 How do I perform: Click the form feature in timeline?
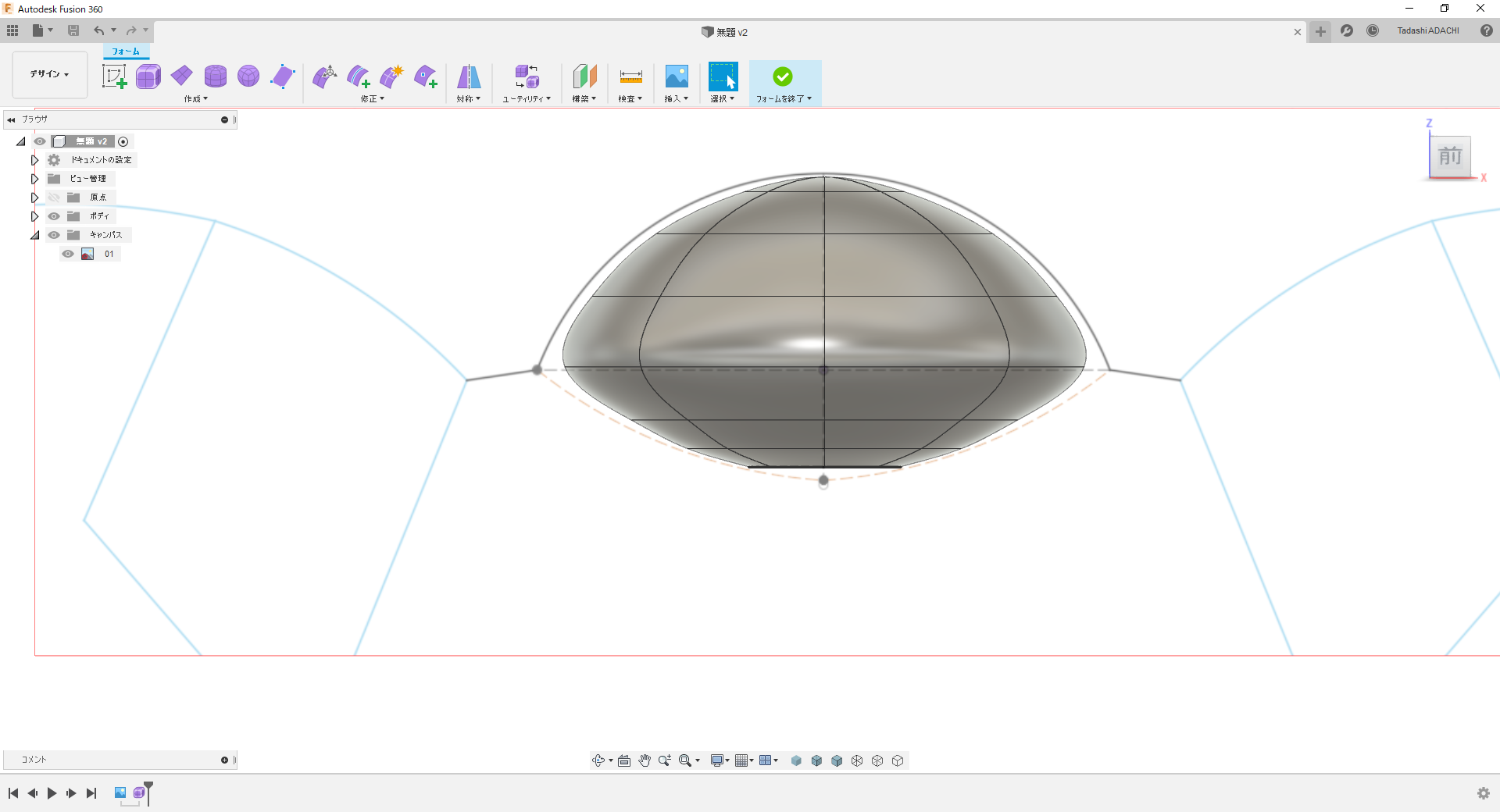pyautogui.click(x=139, y=793)
